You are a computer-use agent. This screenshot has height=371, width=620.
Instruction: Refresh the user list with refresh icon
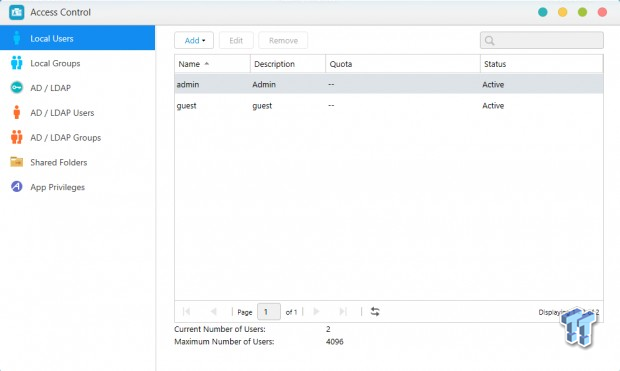375,312
